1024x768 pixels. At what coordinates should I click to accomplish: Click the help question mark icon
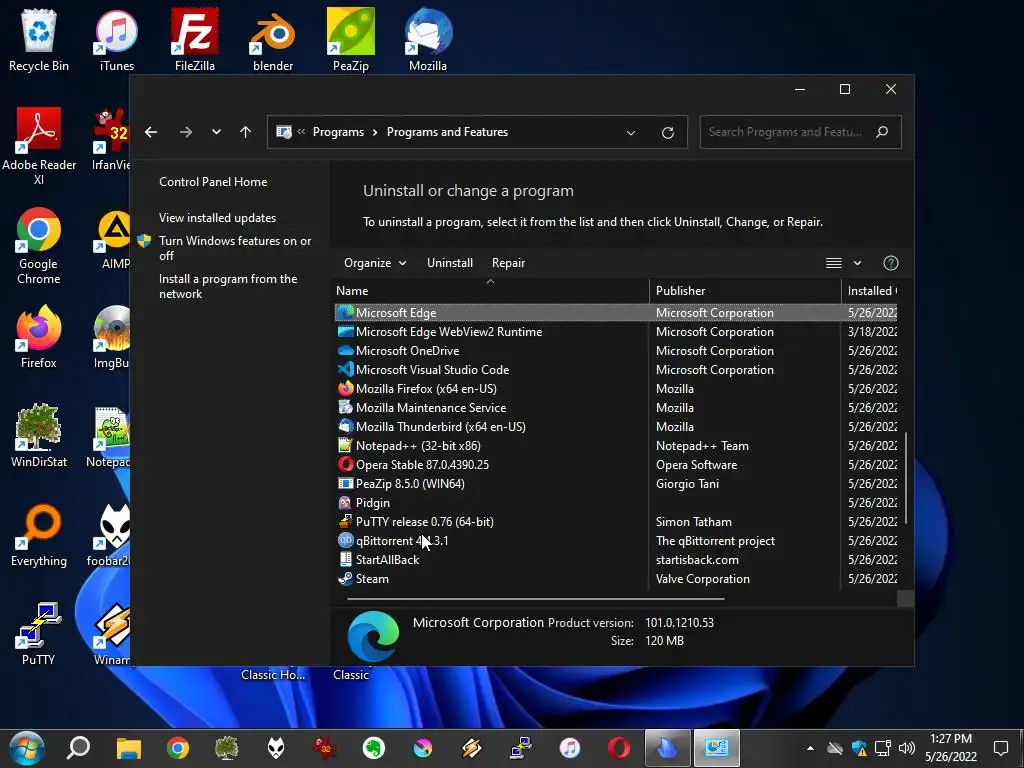click(x=891, y=263)
